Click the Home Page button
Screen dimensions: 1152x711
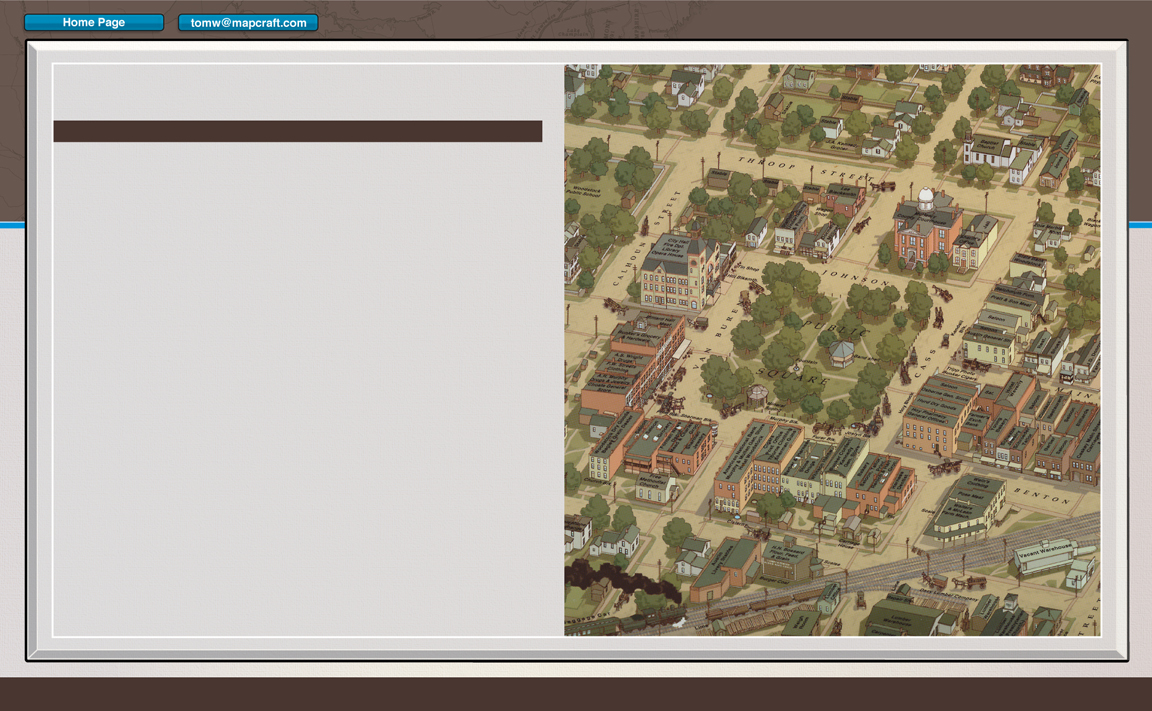pyautogui.click(x=94, y=23)
